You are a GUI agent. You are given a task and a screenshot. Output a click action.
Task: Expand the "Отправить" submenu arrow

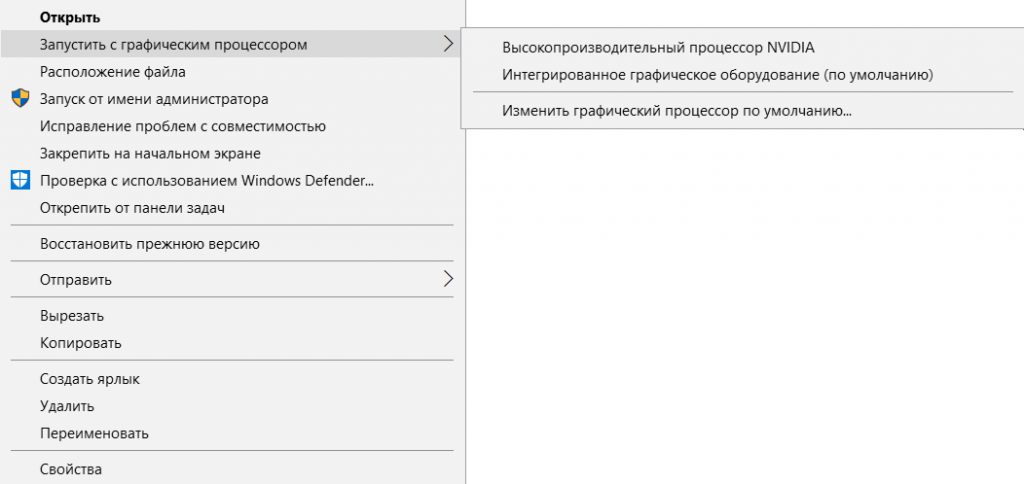tap(447, 279)
